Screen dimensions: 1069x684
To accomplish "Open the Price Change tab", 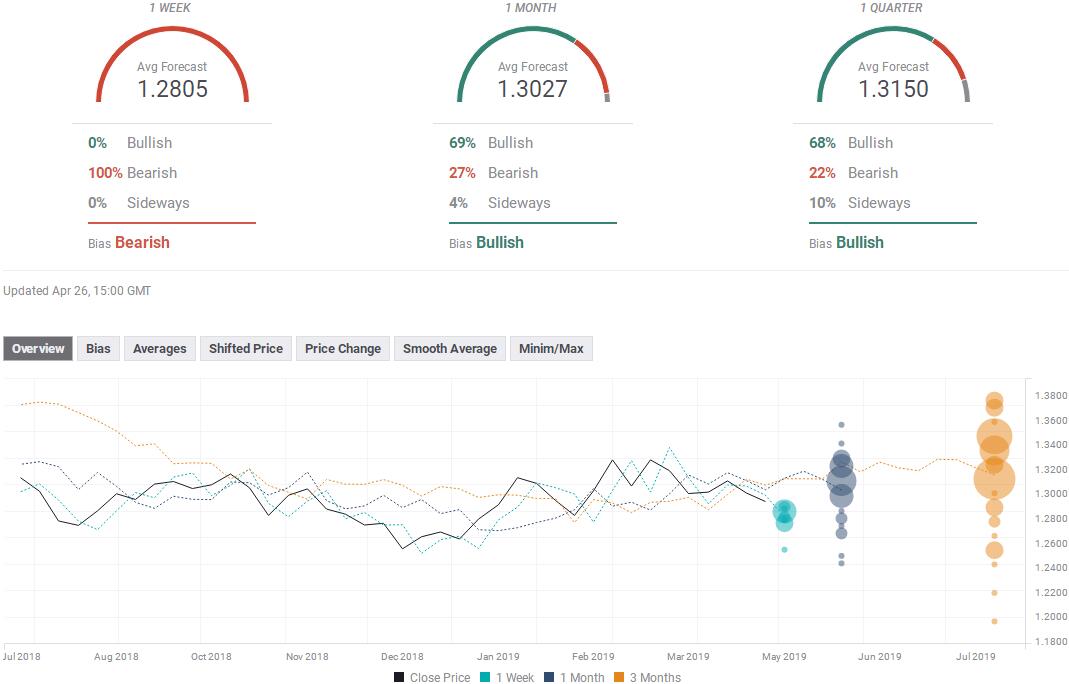I will pyautogui.click(x=343, y=349).
